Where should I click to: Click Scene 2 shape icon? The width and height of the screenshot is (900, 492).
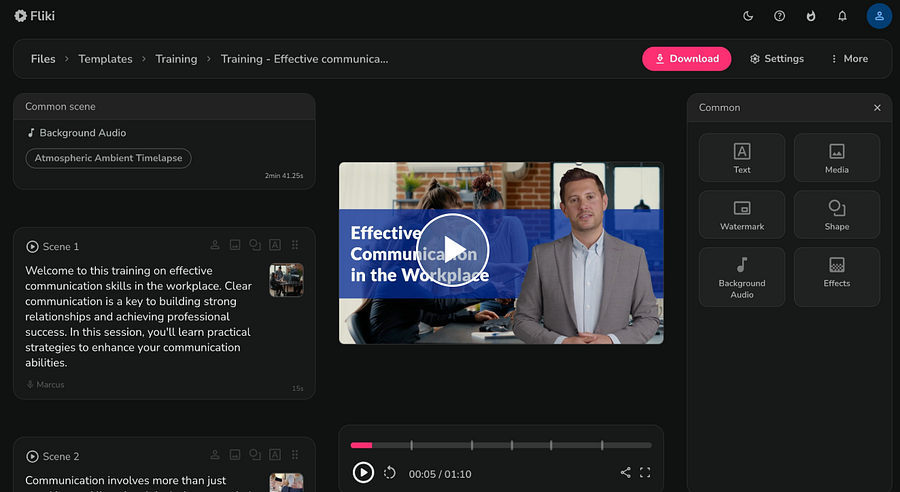tap(255, 455)
